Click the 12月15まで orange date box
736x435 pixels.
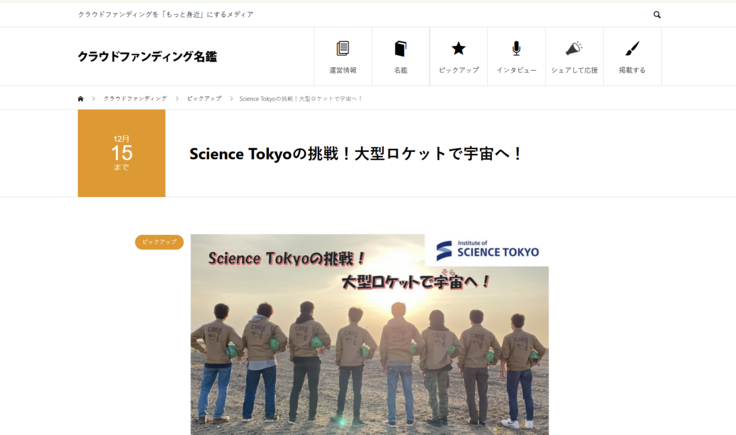(122, 153)
